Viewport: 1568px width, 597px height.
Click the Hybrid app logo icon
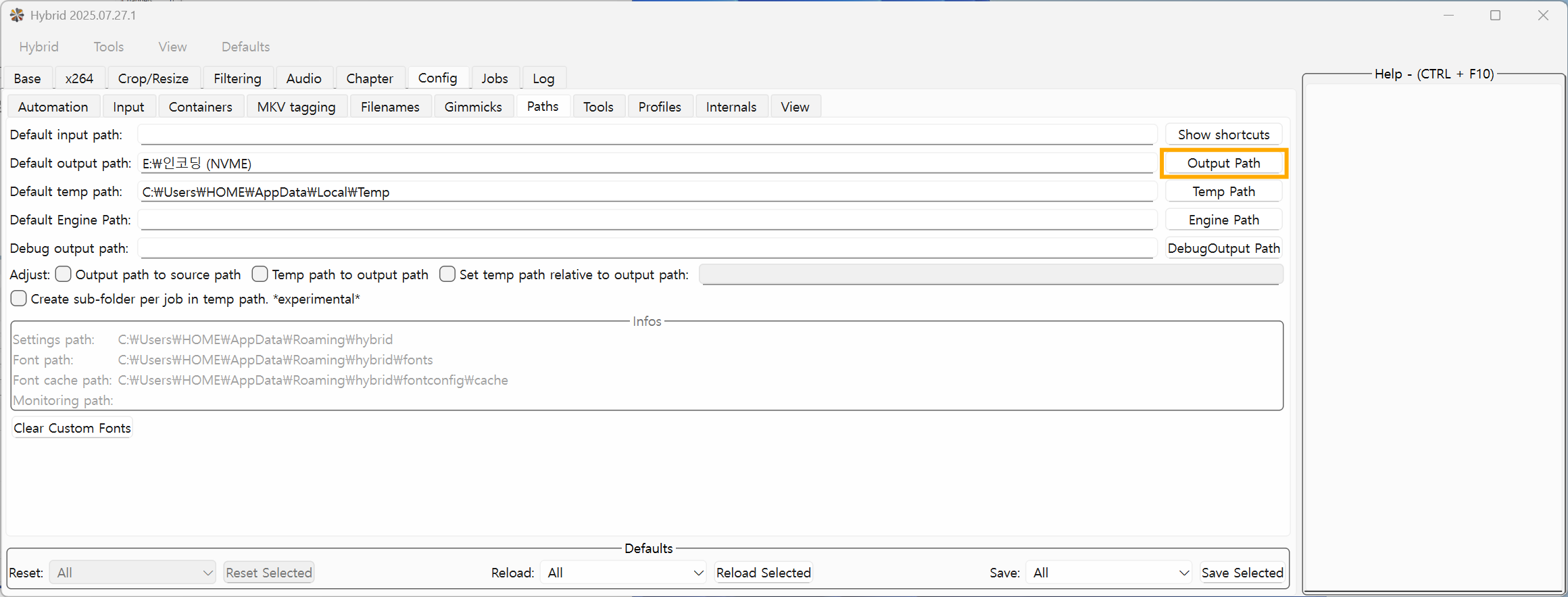click(17, 15)
